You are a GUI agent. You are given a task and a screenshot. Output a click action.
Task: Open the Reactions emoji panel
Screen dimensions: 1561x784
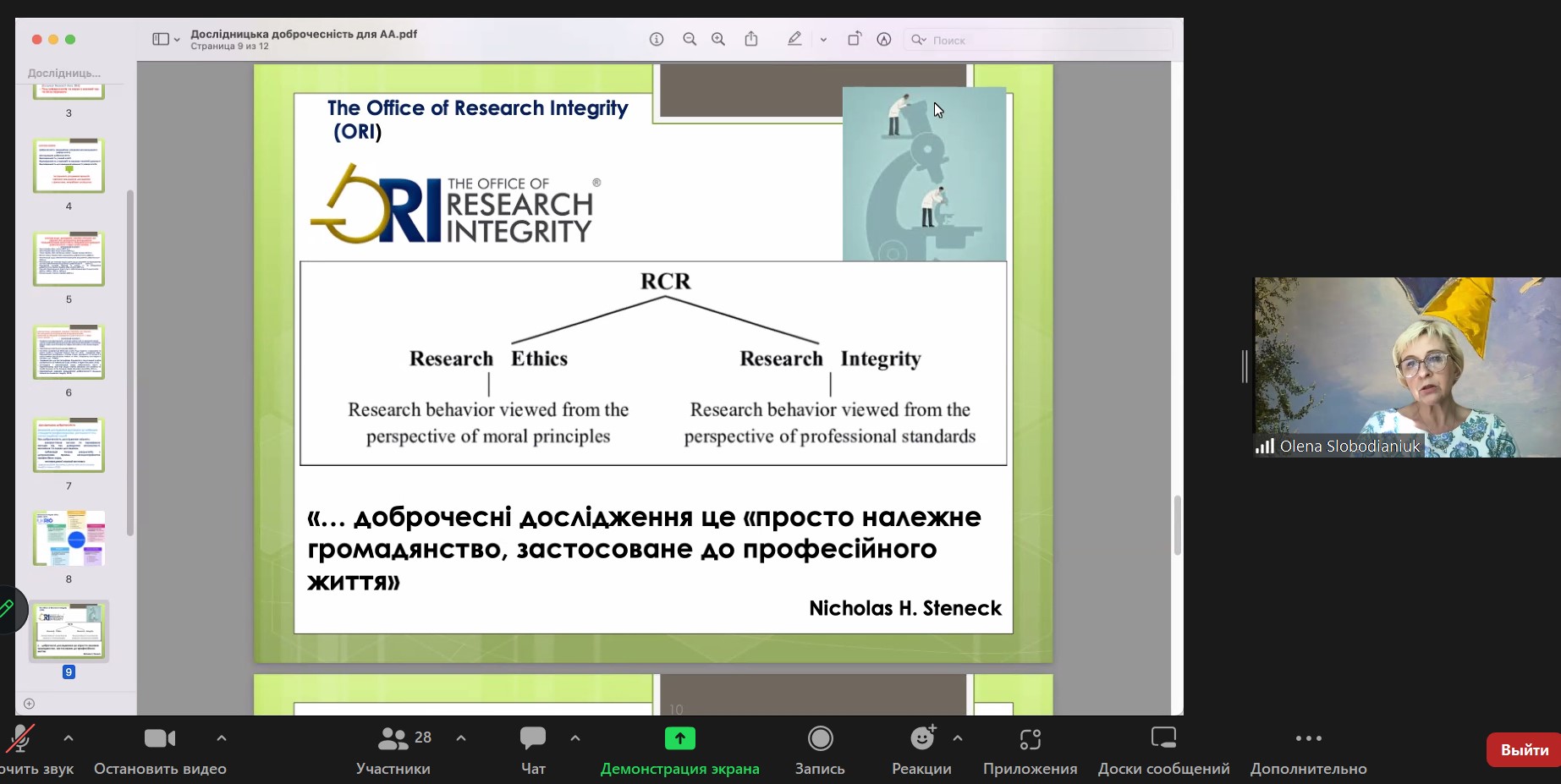pos(922,738)
